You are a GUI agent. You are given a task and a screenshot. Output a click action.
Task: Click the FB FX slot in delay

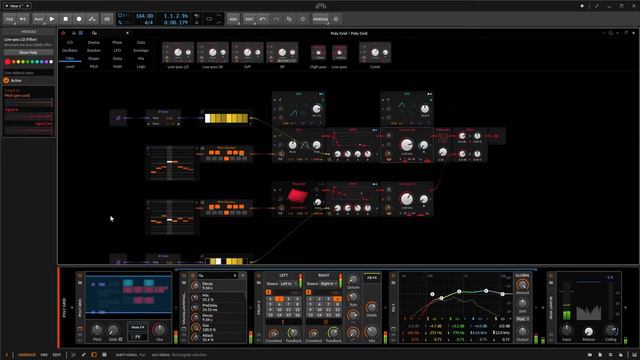pos(372,278)
